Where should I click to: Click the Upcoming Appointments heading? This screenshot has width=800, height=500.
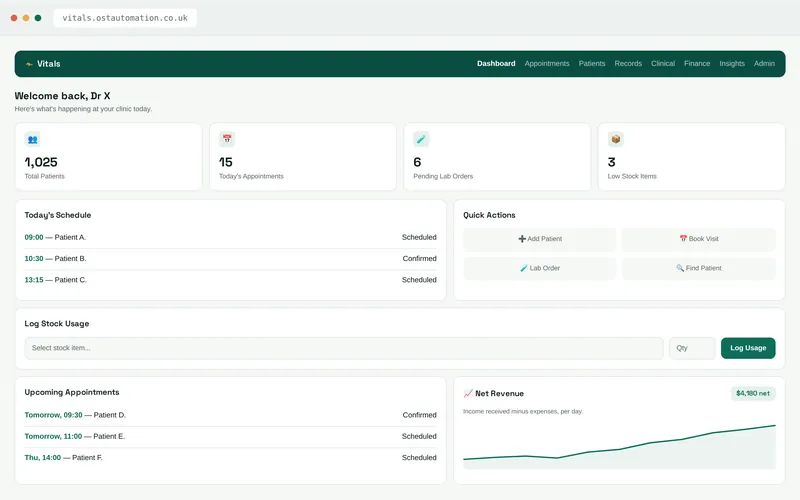(72, 392)
